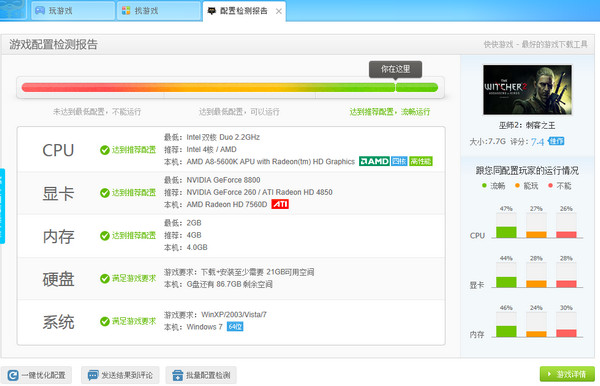Screen dimensions: 600x386
Task: Click the CPU green check icon
Action: click(104, 150)
